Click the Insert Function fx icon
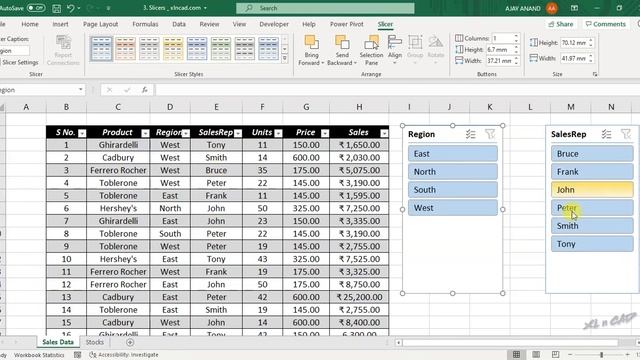 pos(144,90)
